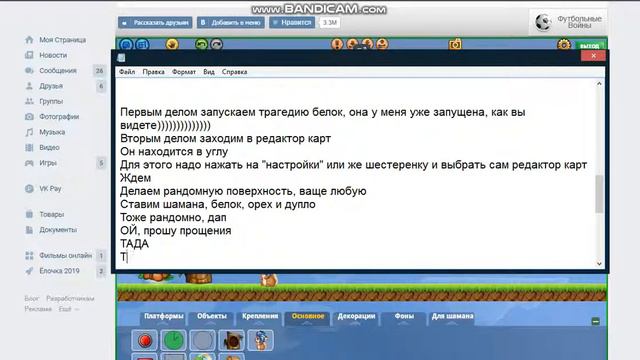Screen dimensions: 640x360
Task: Toggle the Нравится like button
Action: (292, 22)
